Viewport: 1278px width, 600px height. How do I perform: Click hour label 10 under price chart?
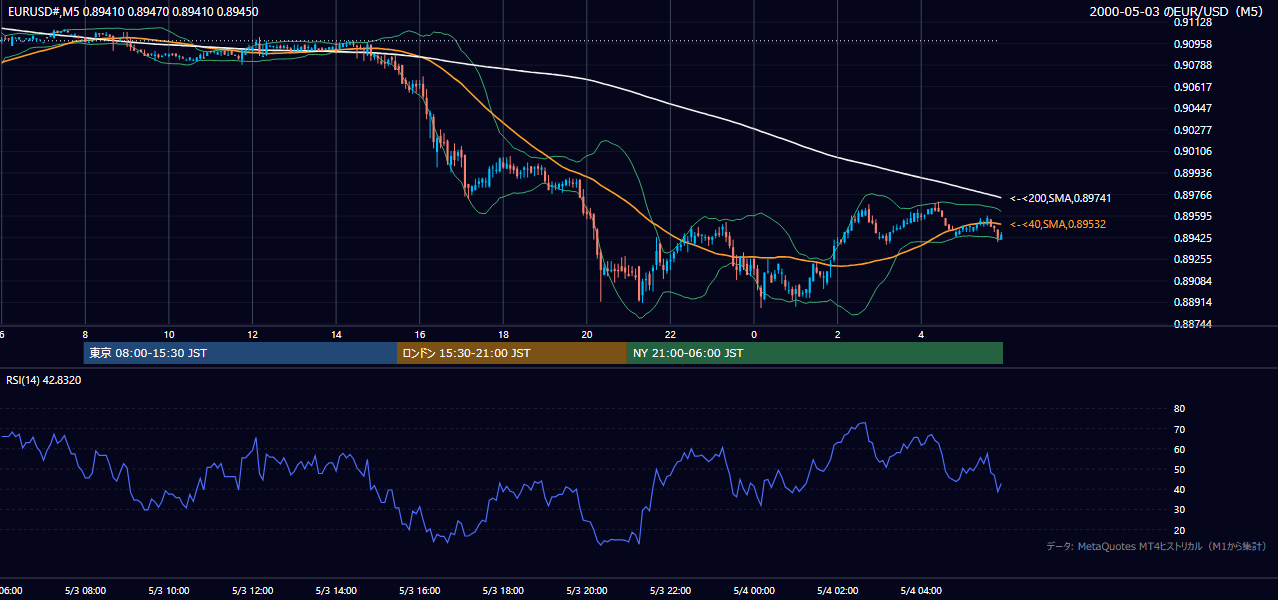tap(169, 334)
